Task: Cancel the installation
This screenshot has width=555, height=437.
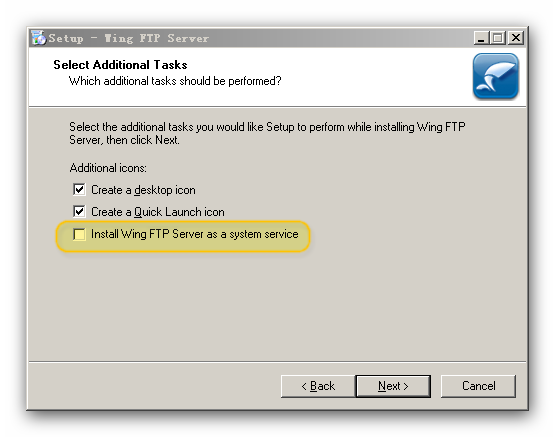Action: [x=478, y=386]
